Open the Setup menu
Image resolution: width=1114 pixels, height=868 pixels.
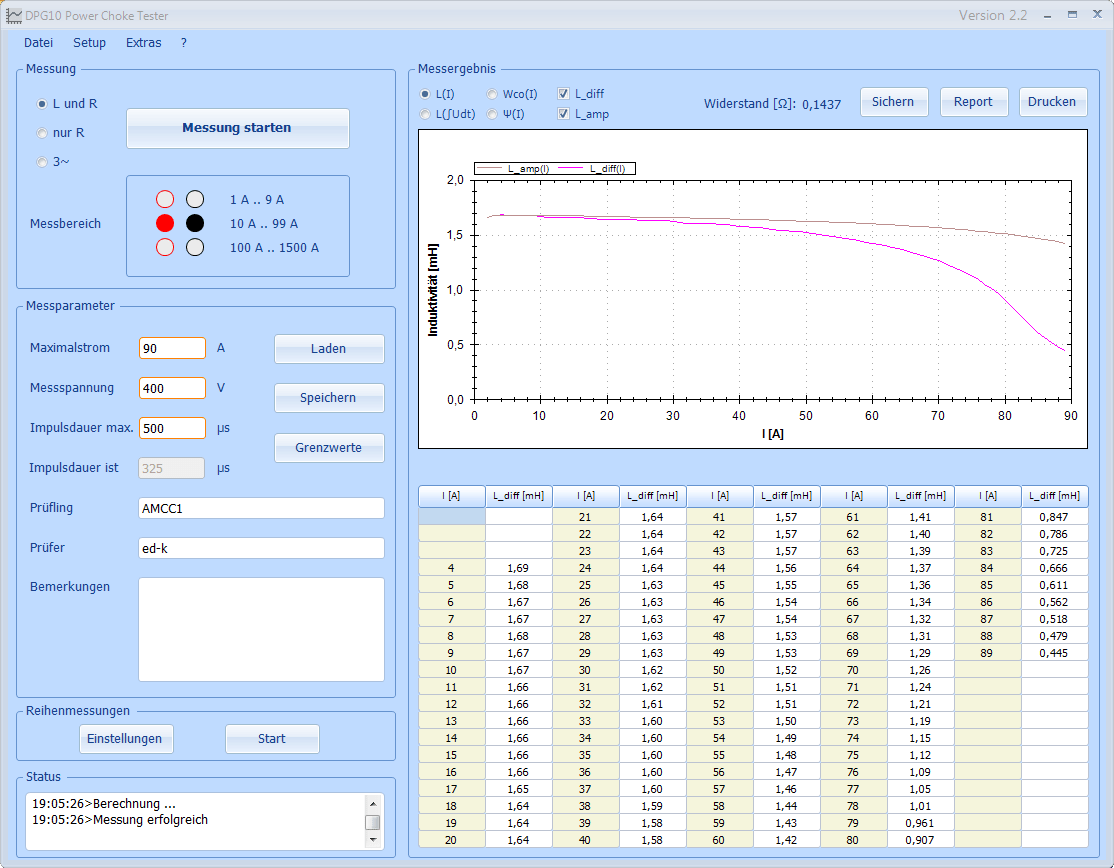click(x=89, y=43)
